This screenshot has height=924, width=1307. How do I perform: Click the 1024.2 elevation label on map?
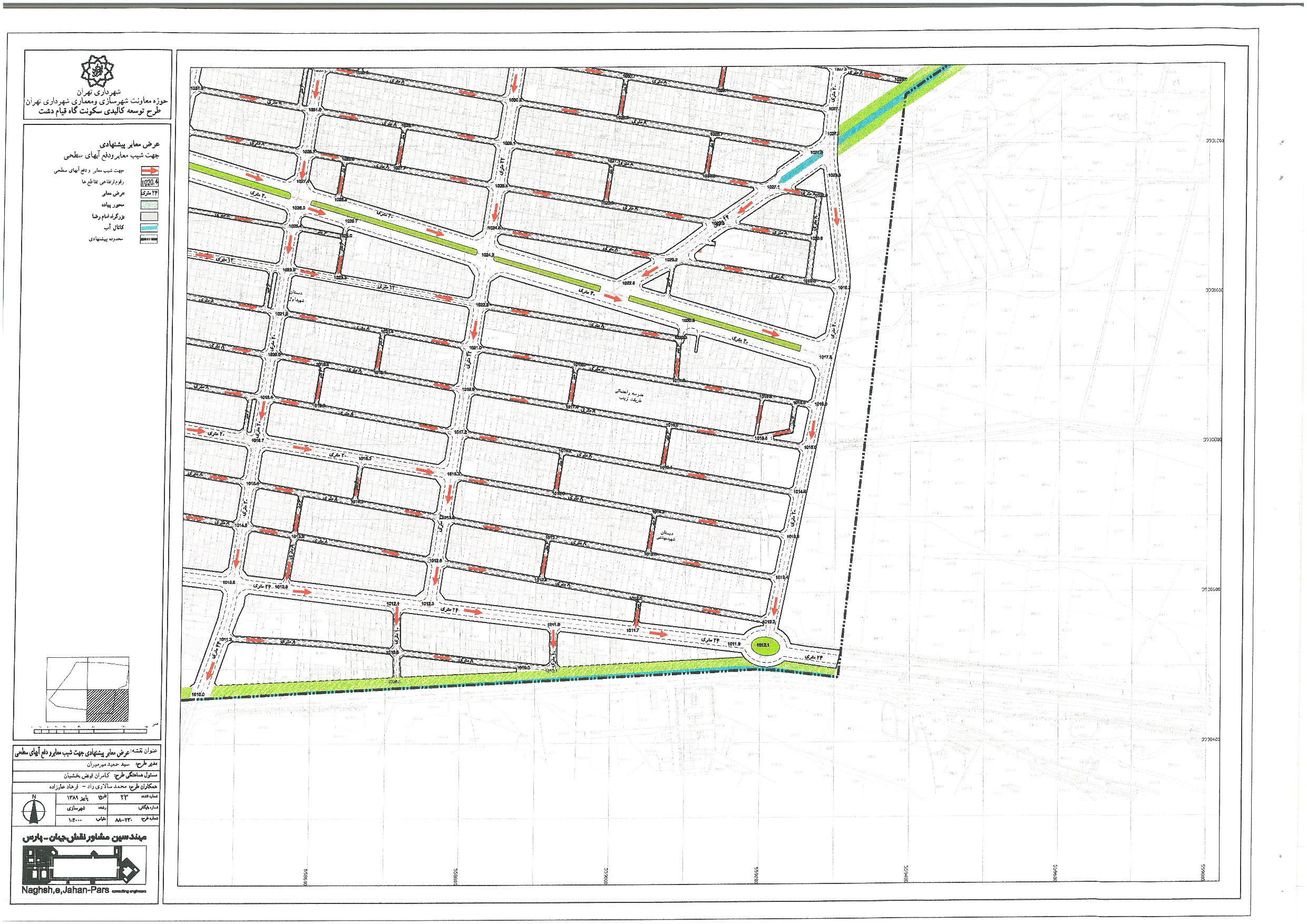(487, 255)
